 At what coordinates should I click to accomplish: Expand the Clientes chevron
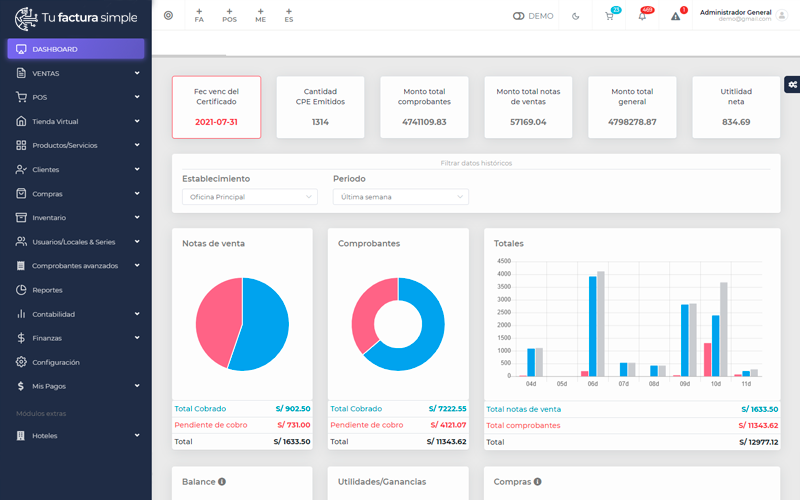pyautogui.click(x=137, y=169)
